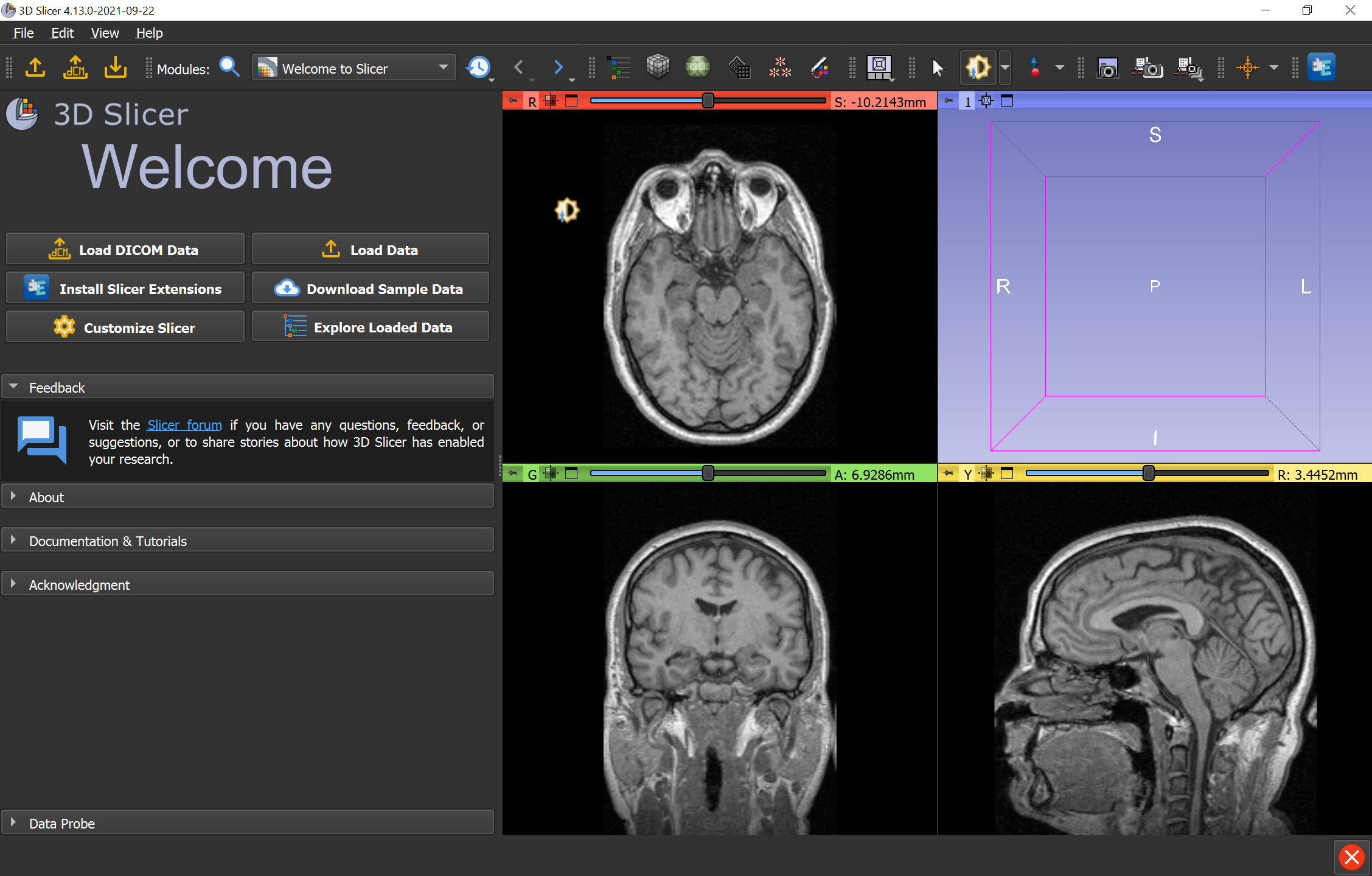Collapse the Feedback section
Image resolution: width=1372 pixels, height=876 pixels.
[248, 387]
